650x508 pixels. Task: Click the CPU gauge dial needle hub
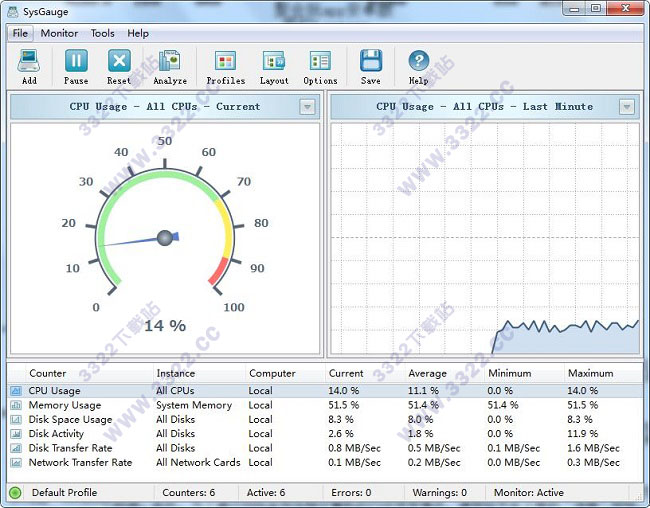[165, 238]
